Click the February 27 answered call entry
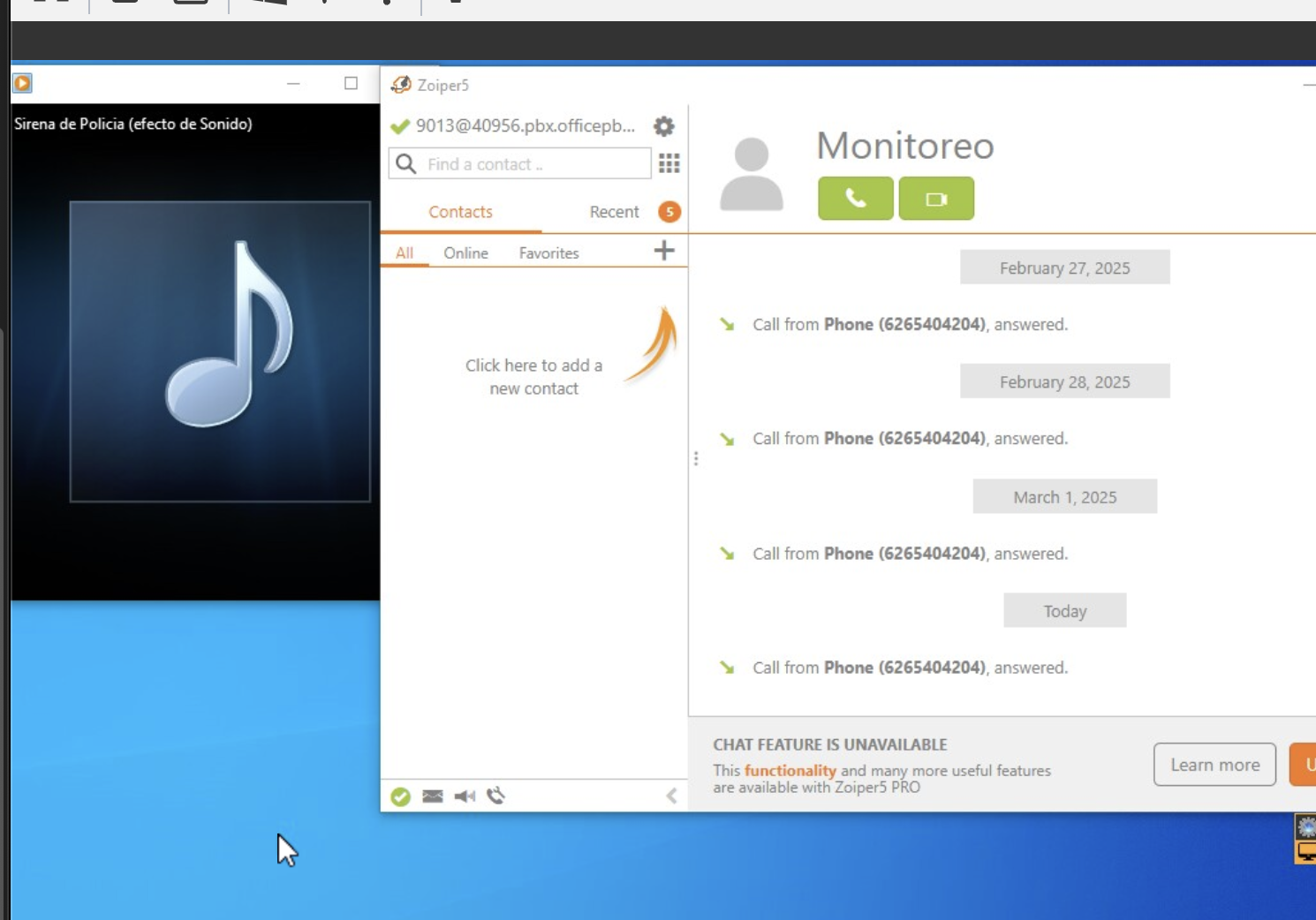The width and height of the screenshot is (1316, 920). (x=910, y=325)
